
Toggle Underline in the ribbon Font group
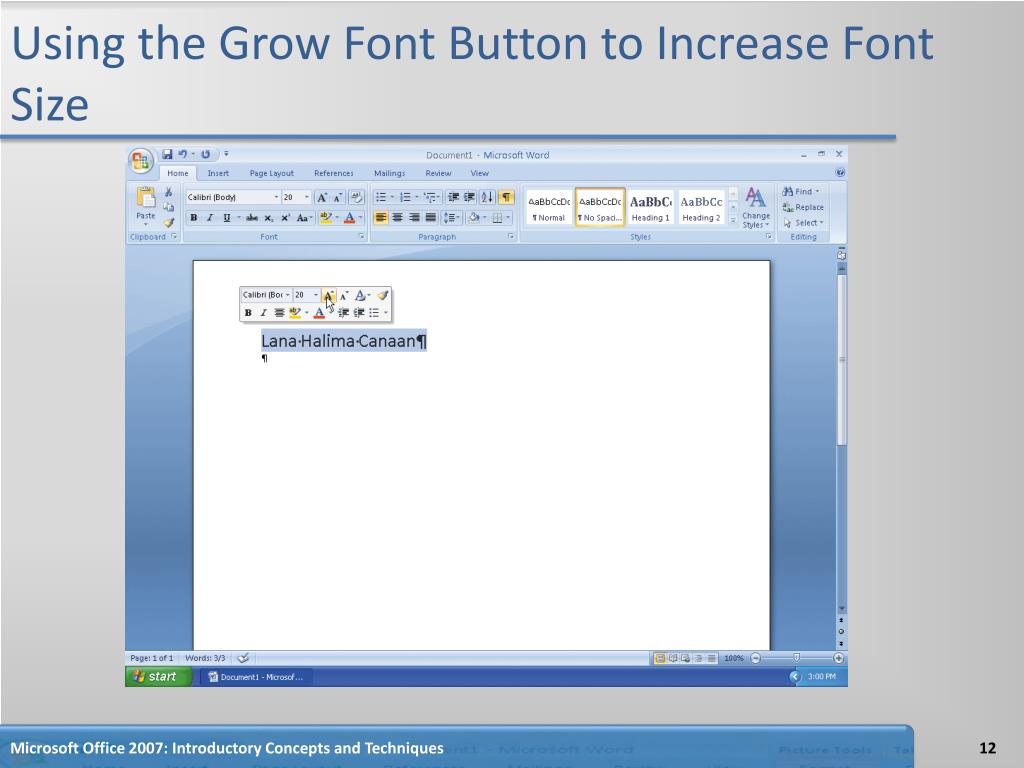click(x=227, y=218)
